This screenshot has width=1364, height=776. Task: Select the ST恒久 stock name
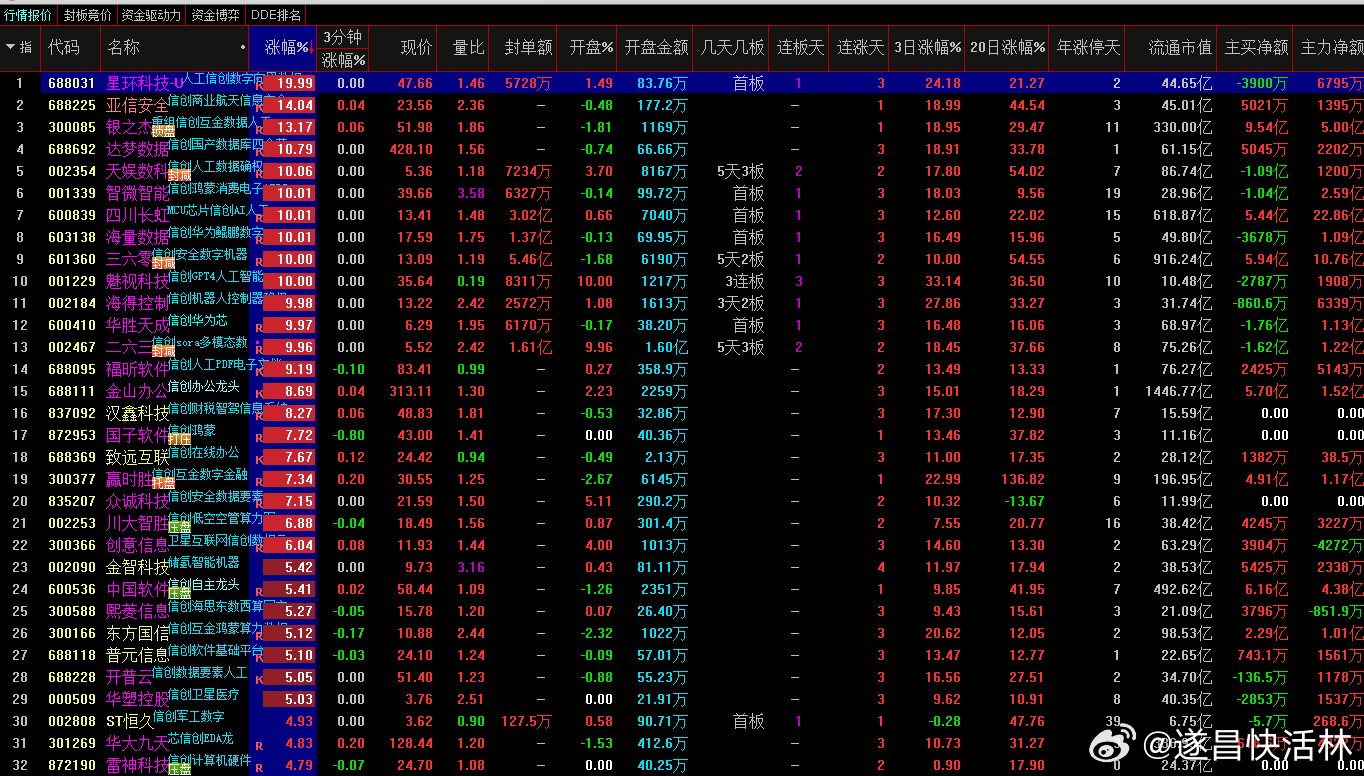[130, 721]
